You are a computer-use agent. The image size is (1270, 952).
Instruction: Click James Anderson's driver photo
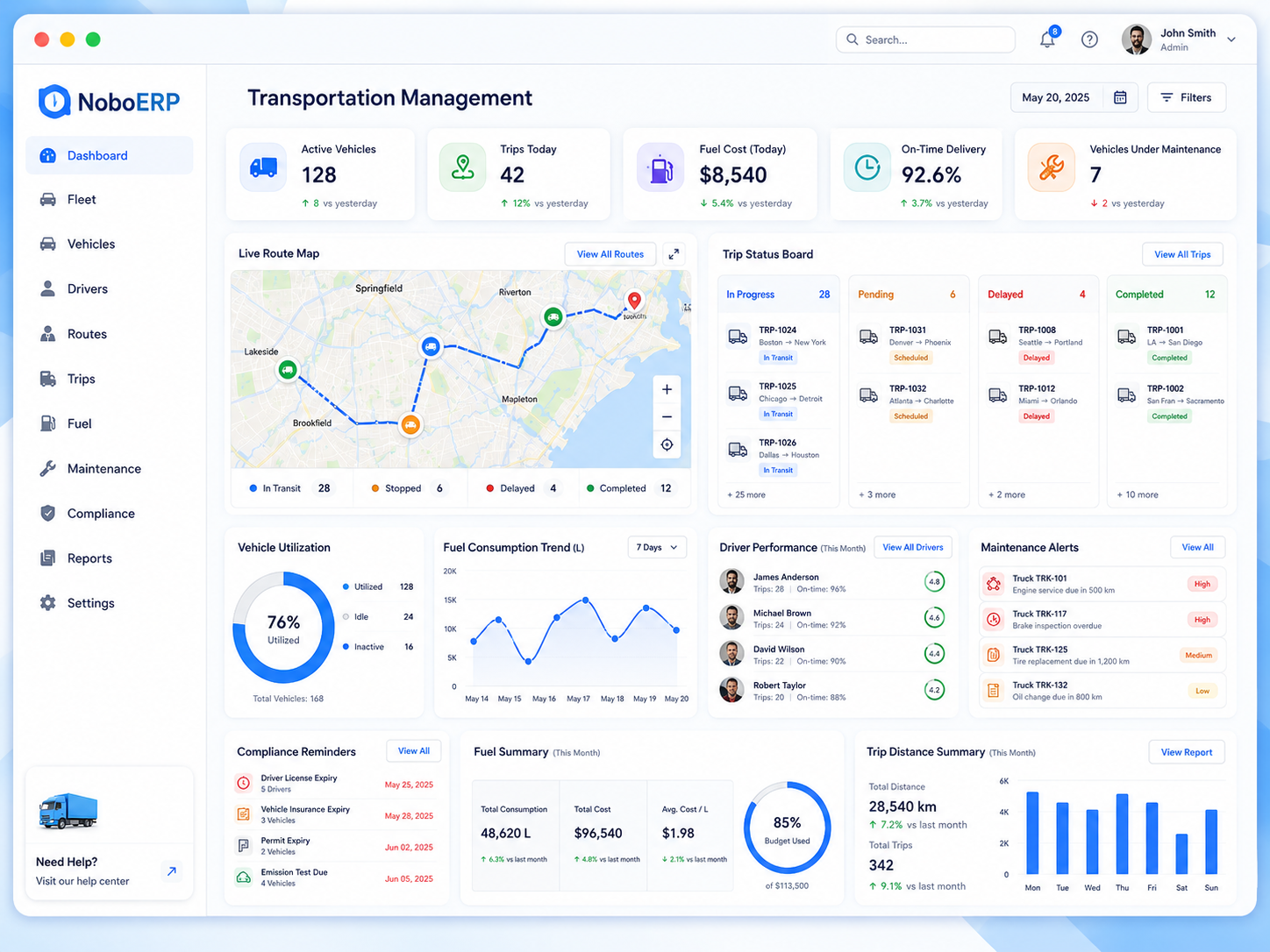click(x=731, y=581)
